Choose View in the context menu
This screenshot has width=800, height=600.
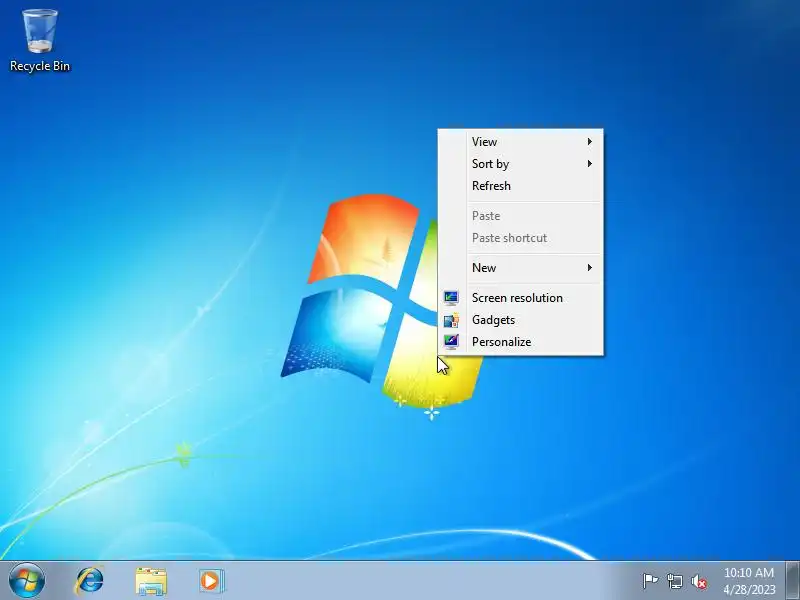tap(520, 141)
